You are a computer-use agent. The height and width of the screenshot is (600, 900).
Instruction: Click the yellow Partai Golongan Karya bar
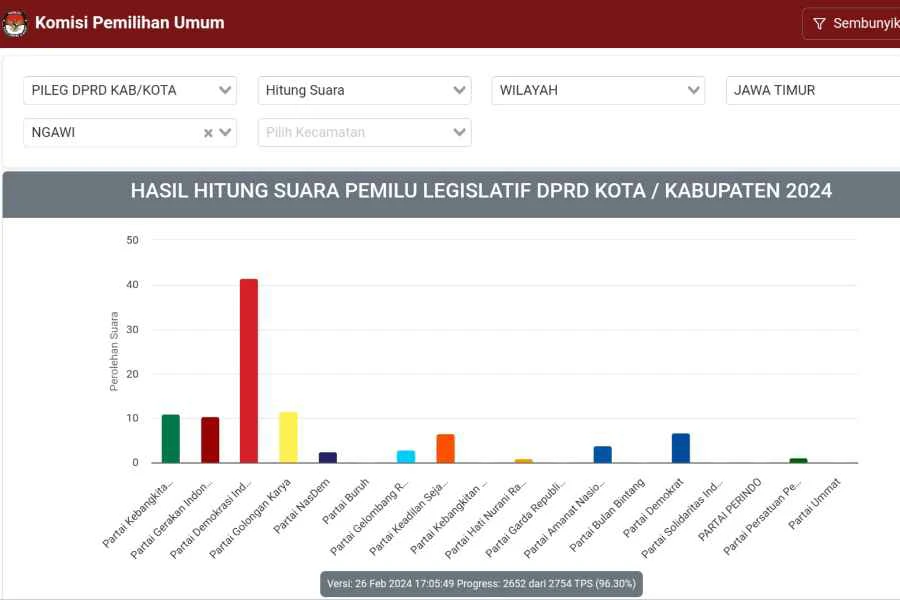click(288, 438)
